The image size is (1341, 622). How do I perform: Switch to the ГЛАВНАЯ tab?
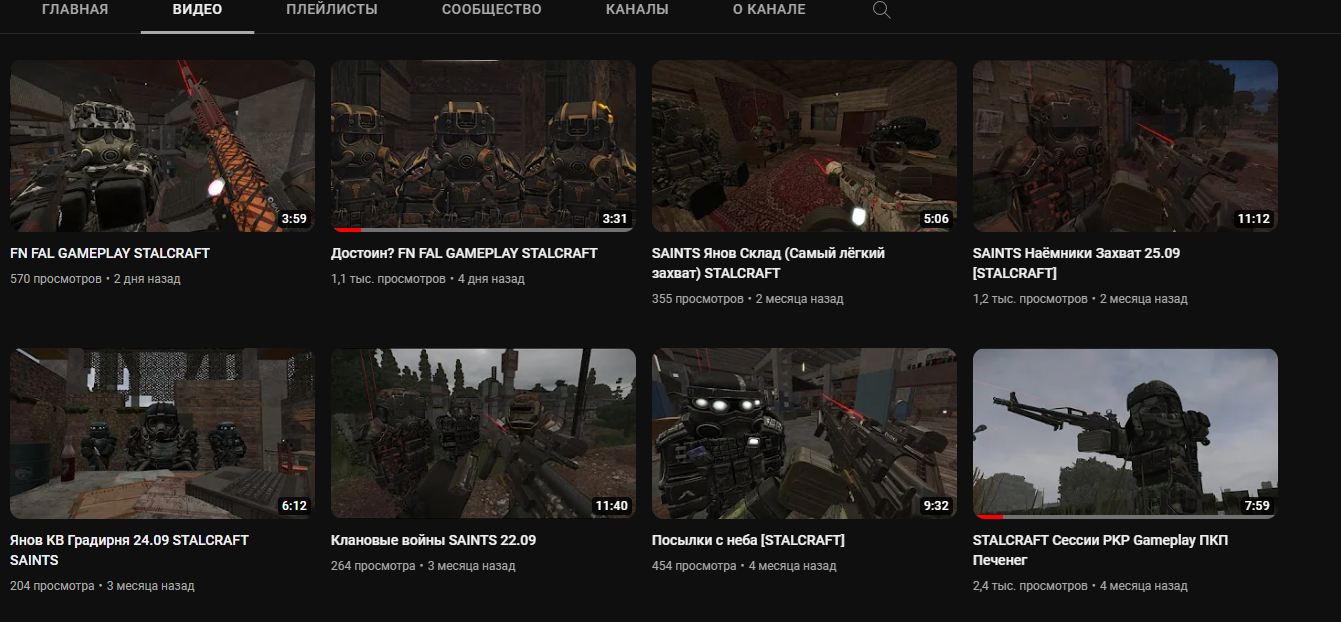pos(75,10)
